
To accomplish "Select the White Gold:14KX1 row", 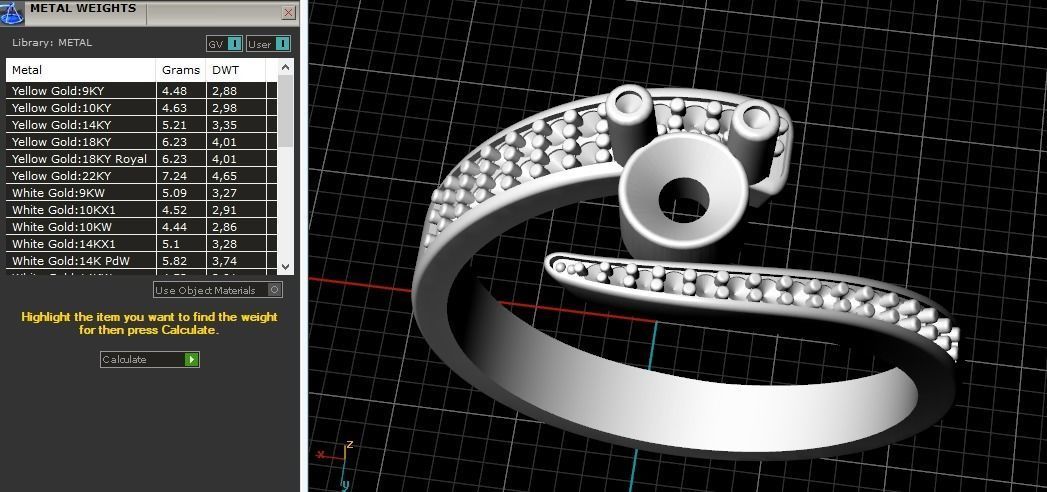I will pyautogui.click(x=142, y=244).
